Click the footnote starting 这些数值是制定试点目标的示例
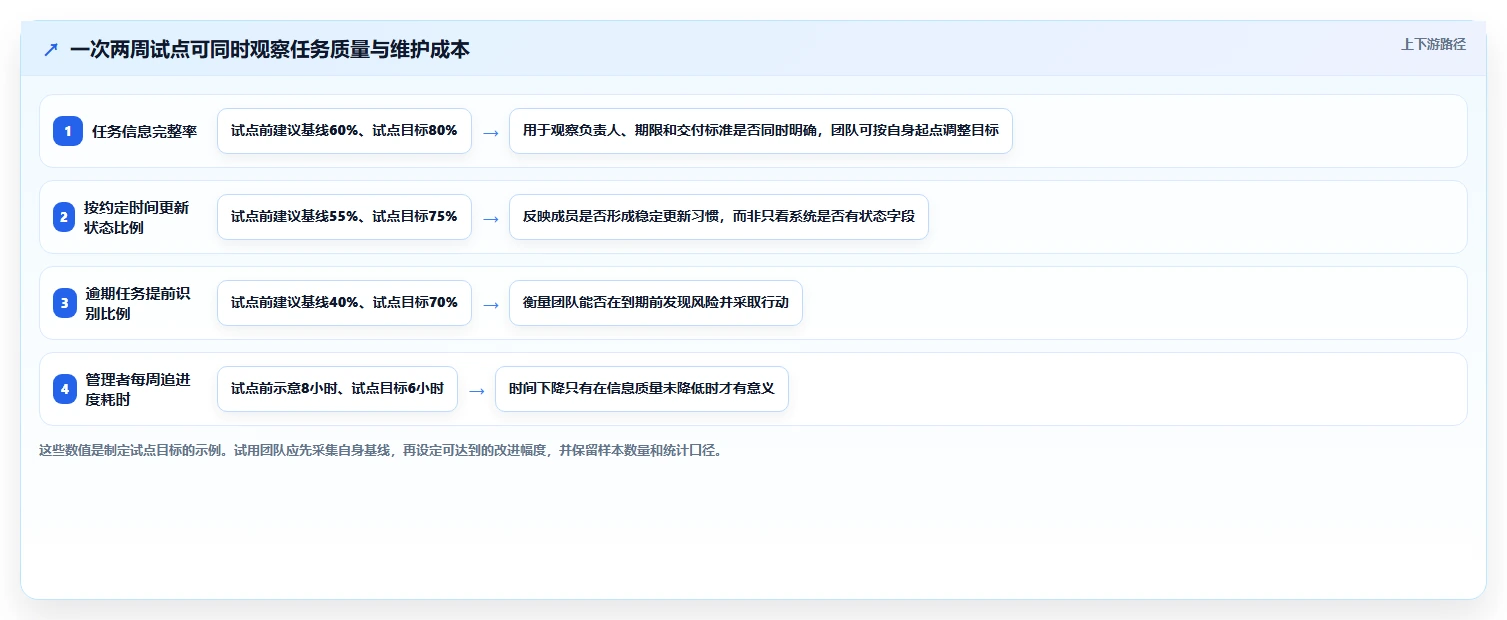The height and width of the screenshot is (620, 1507). point(380,450)
